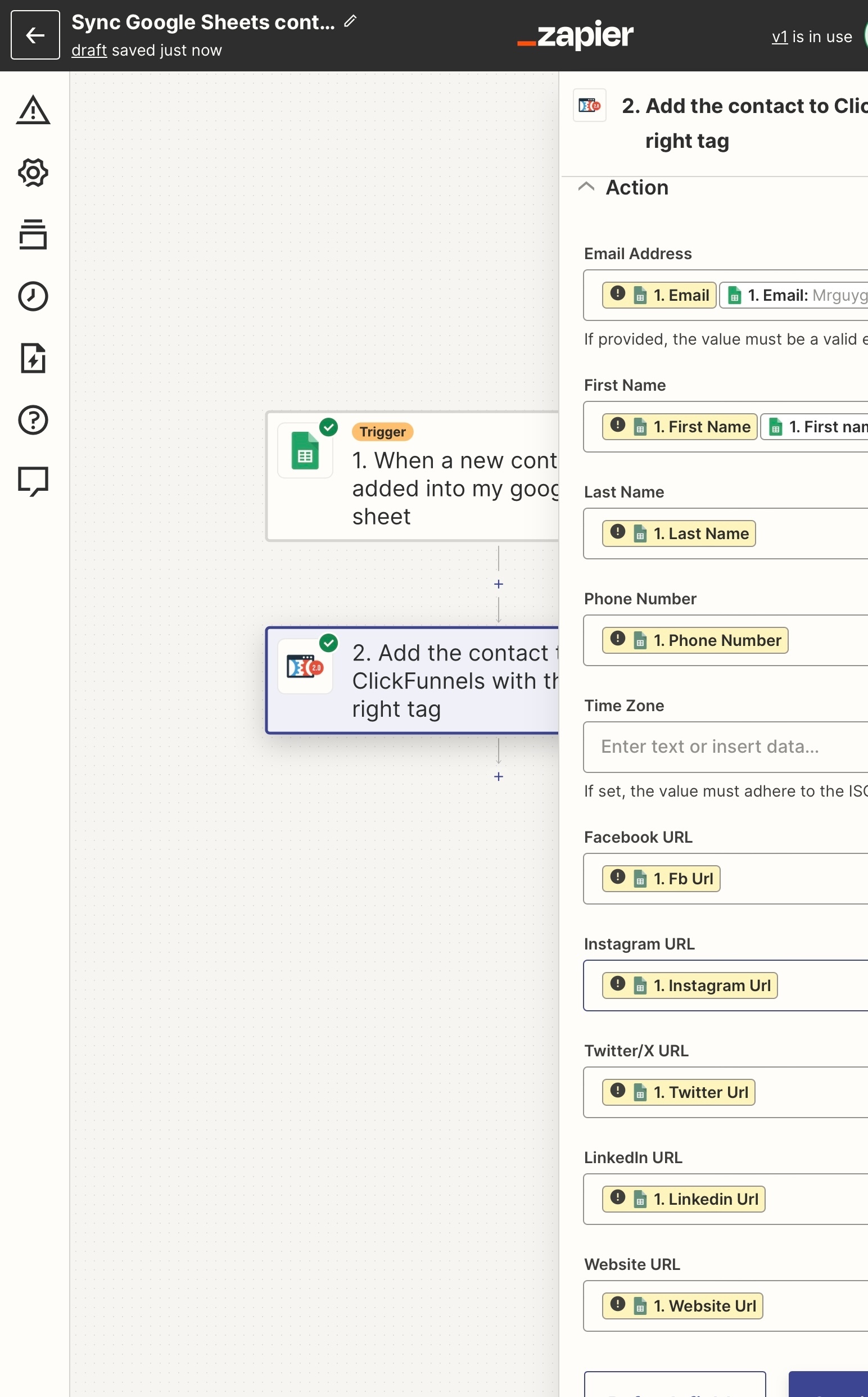Click the '1. Linkedin Url' pill

[x=684, y=1199]
